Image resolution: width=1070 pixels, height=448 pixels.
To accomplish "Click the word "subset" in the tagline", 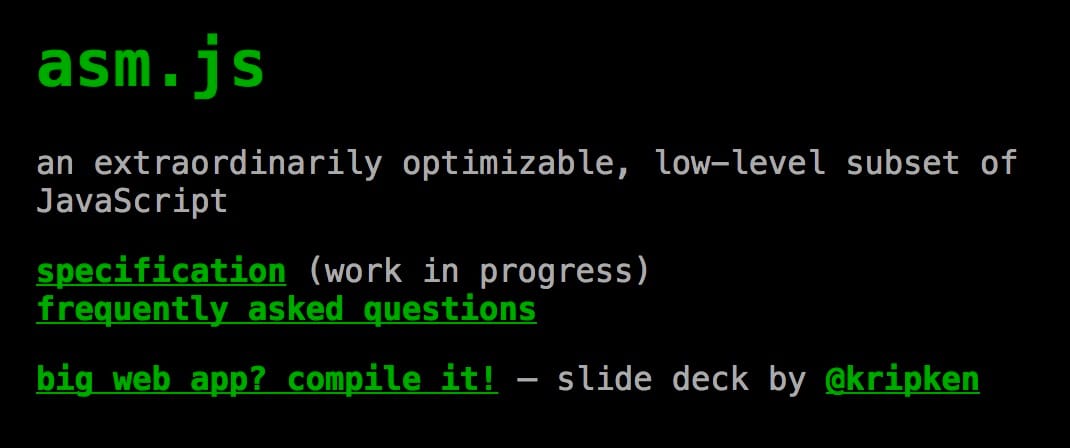I will tap(903, 164).
